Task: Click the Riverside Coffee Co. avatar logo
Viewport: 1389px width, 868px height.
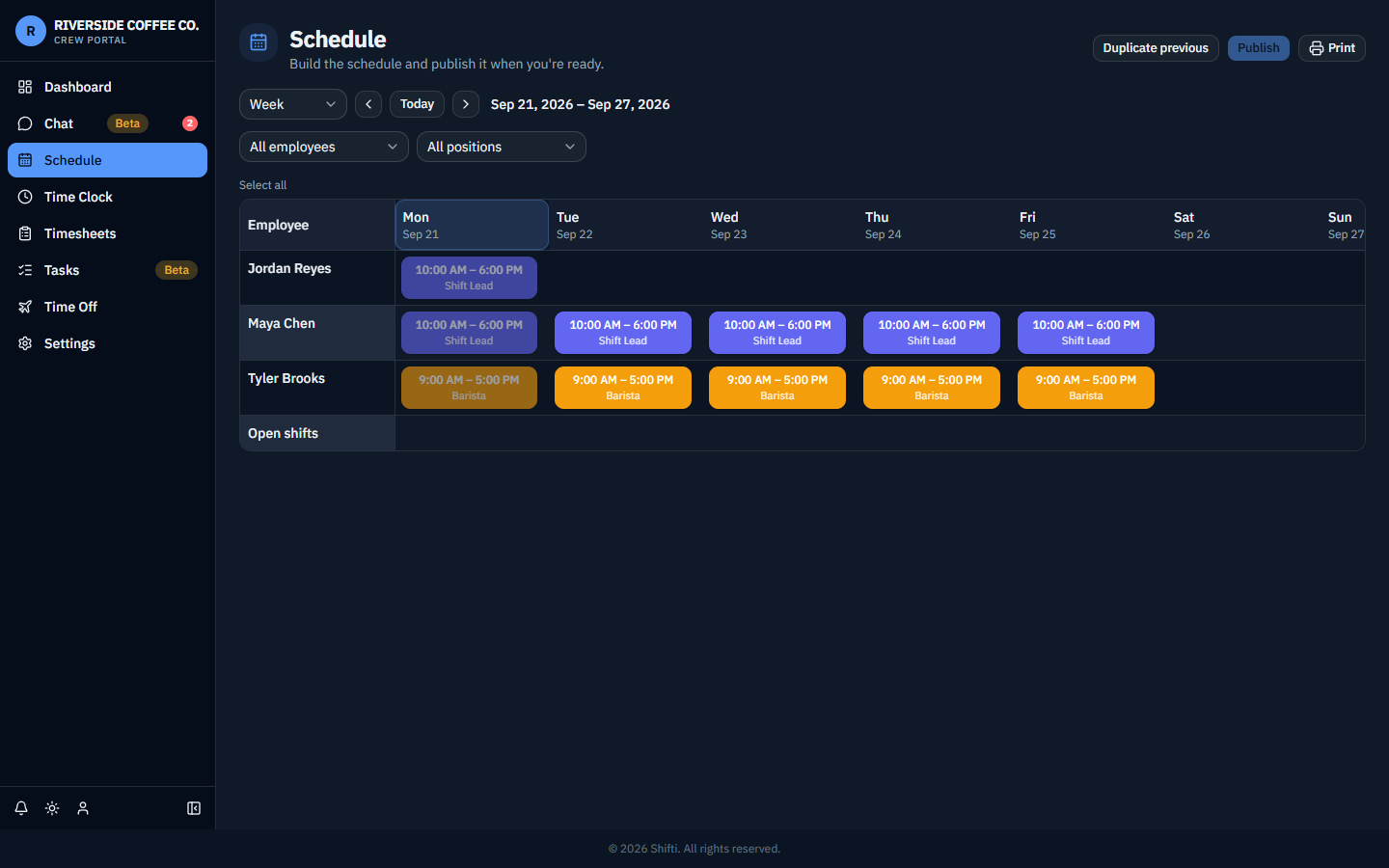Action: point(31,31)
